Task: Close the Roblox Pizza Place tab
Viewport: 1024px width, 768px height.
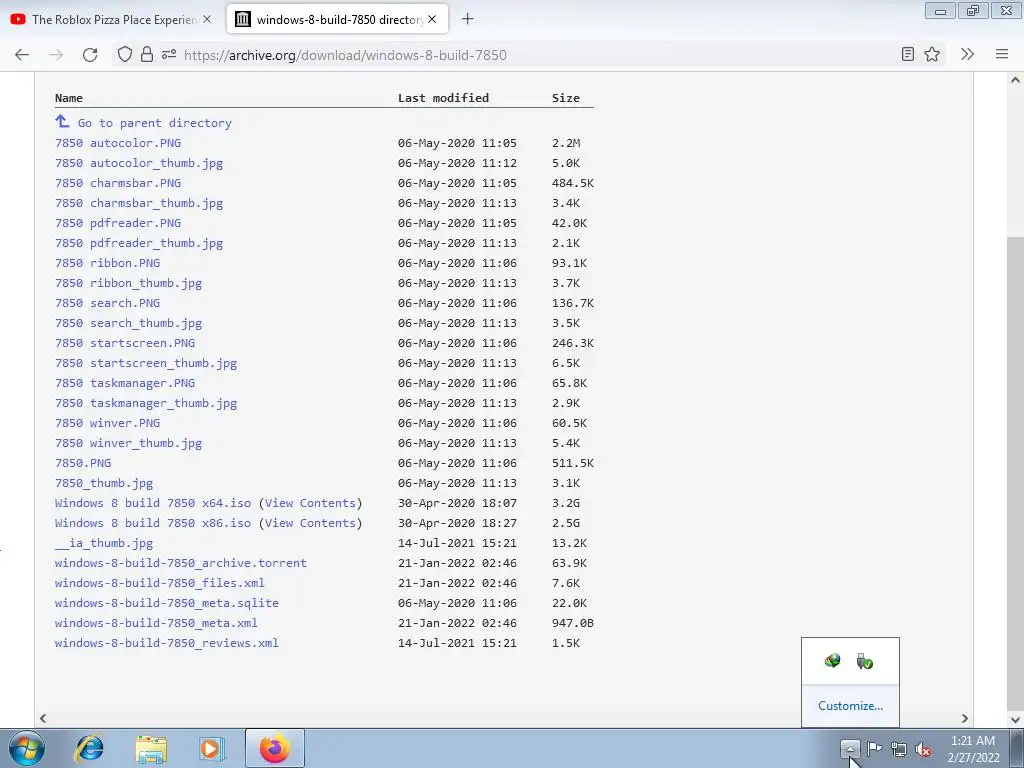Action: (x=207, y=20)
